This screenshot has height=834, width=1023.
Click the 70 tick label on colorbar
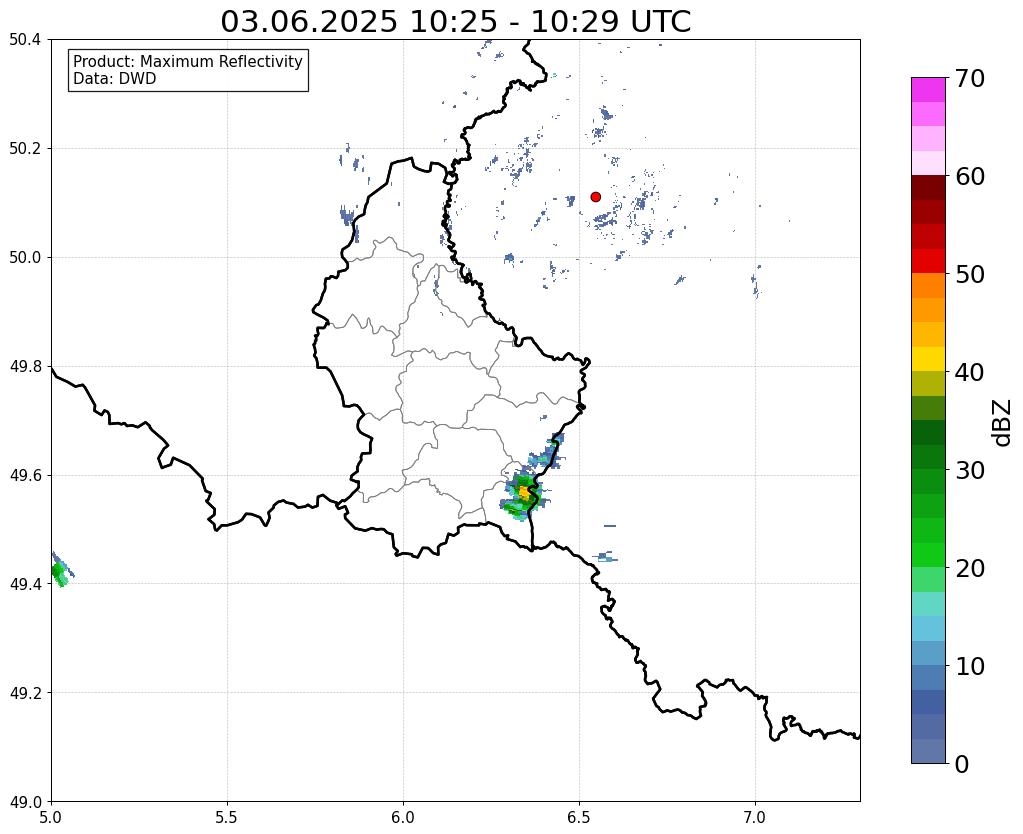[x=970, y=78]
